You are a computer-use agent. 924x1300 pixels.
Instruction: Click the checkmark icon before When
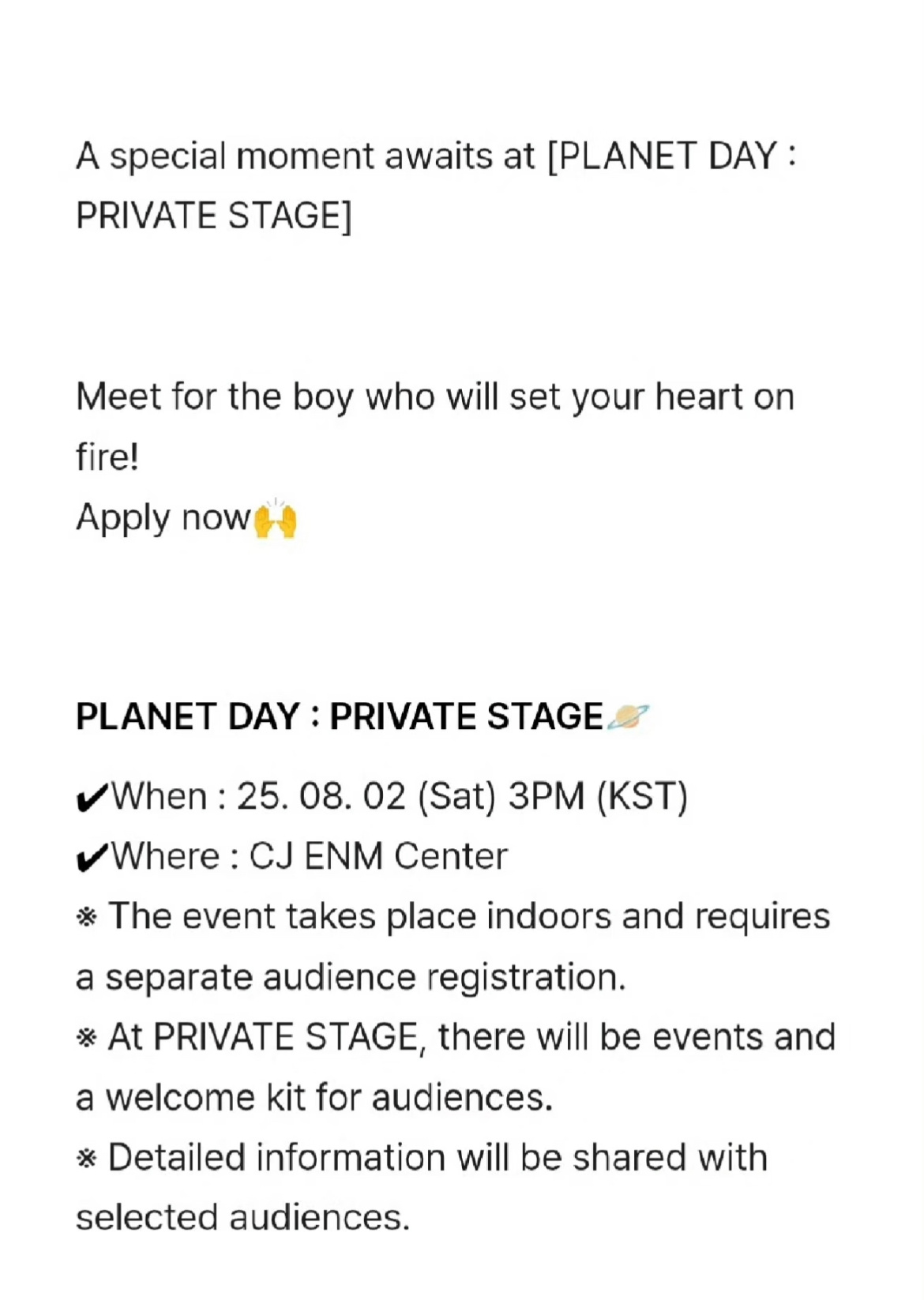pyautogui.click(x=92, y=798)
